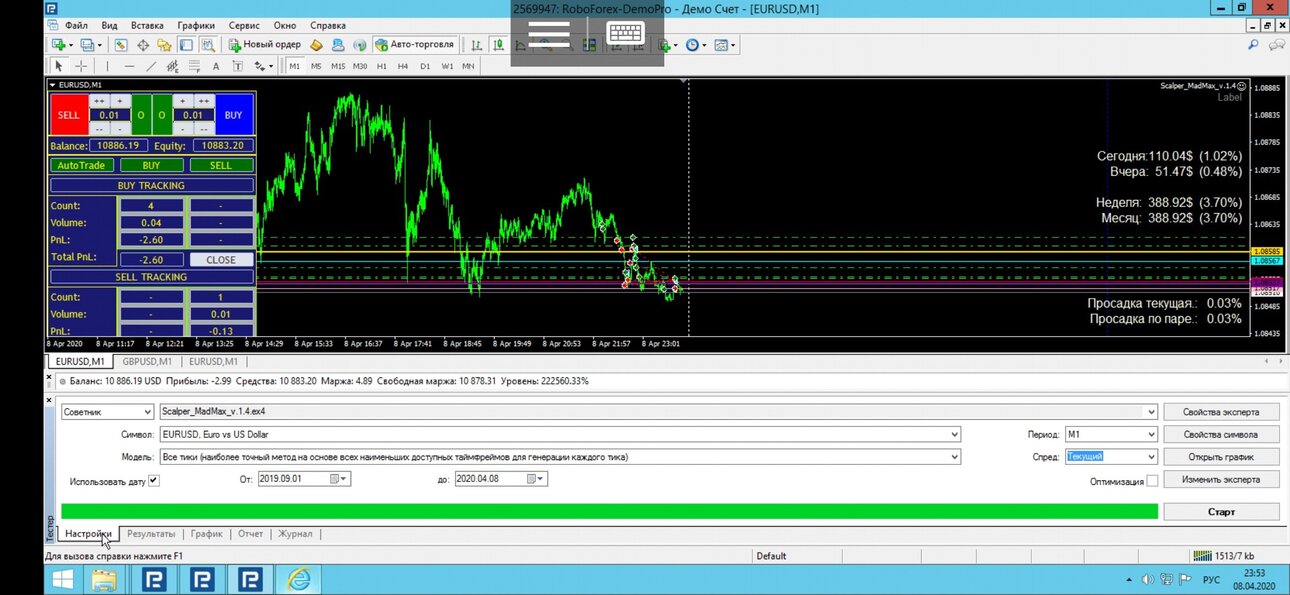Click the bar chart type icon
1290x595 pixels.
(476, 45)
